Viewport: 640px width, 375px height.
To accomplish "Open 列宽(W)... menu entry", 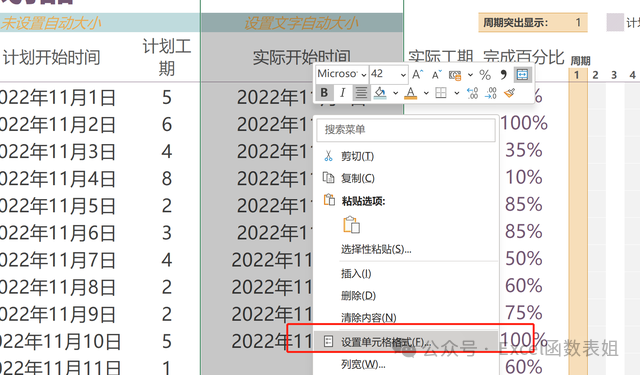I will click(406, 364).
